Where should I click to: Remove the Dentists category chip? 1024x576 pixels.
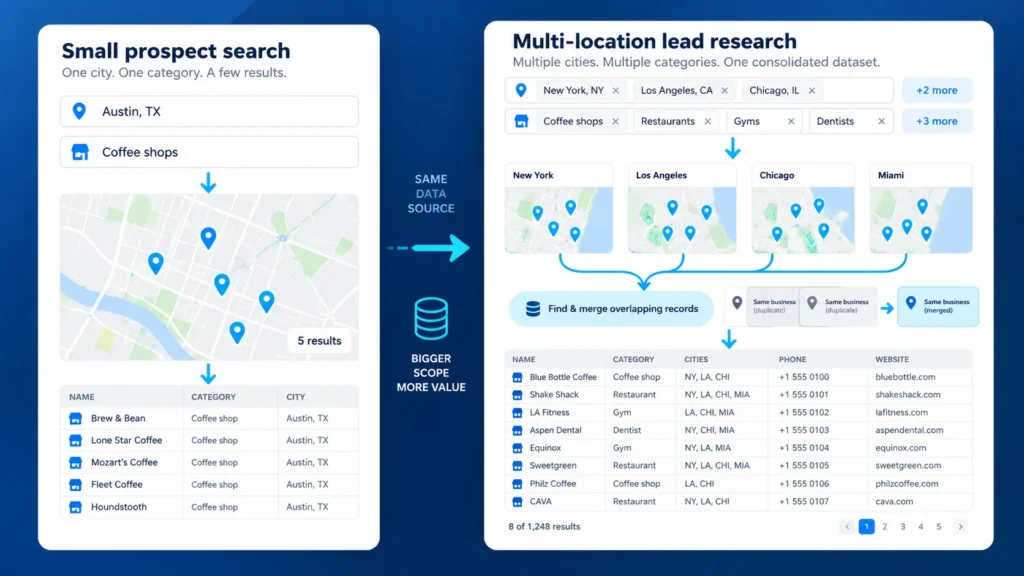(x=882, y=121)
